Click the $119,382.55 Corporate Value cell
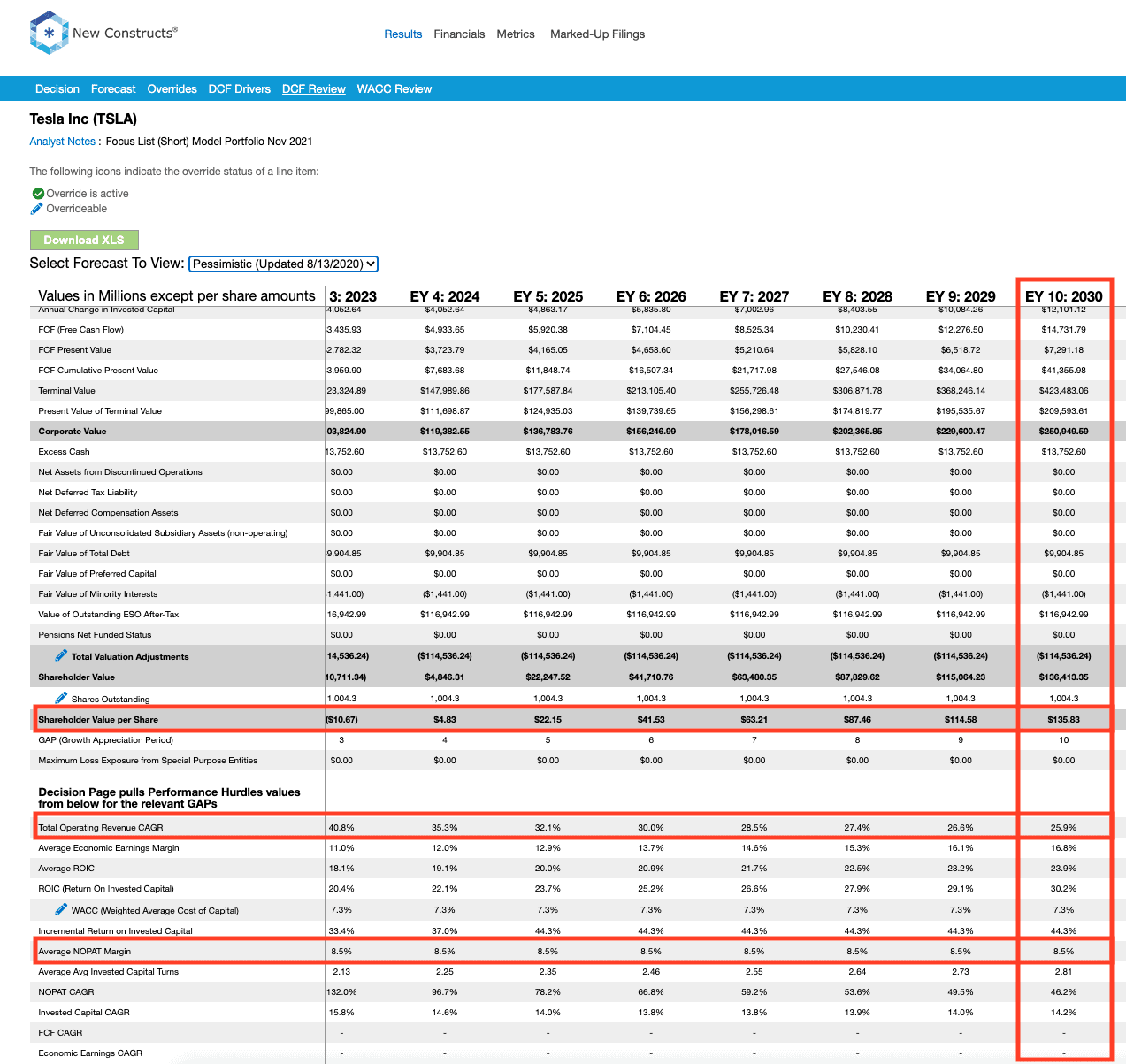The height and width of the screenshot is (1064, 1126). pos(445,432)
